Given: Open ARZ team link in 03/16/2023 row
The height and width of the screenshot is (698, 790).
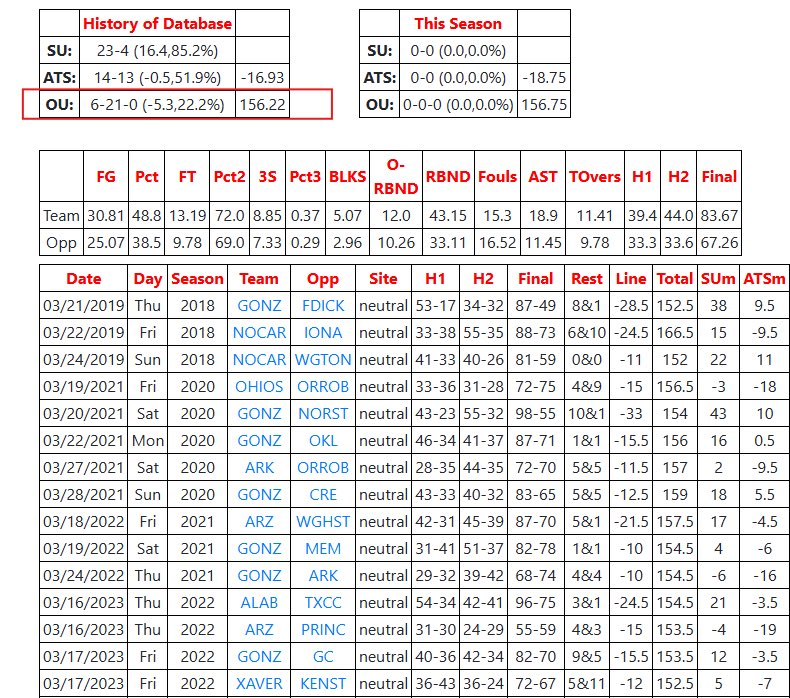Looking at the screenshot, I should (x=259, y=629).
